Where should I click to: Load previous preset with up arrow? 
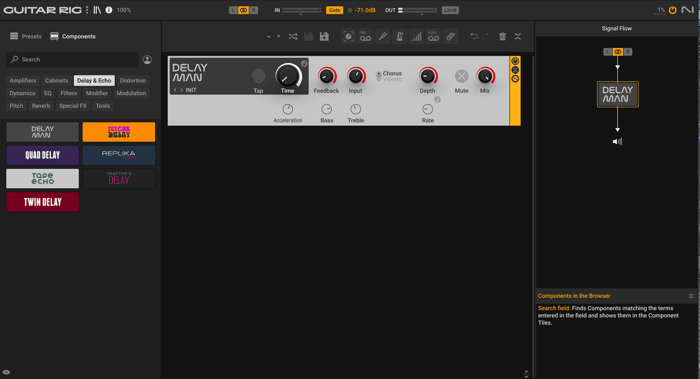point(268,37)
